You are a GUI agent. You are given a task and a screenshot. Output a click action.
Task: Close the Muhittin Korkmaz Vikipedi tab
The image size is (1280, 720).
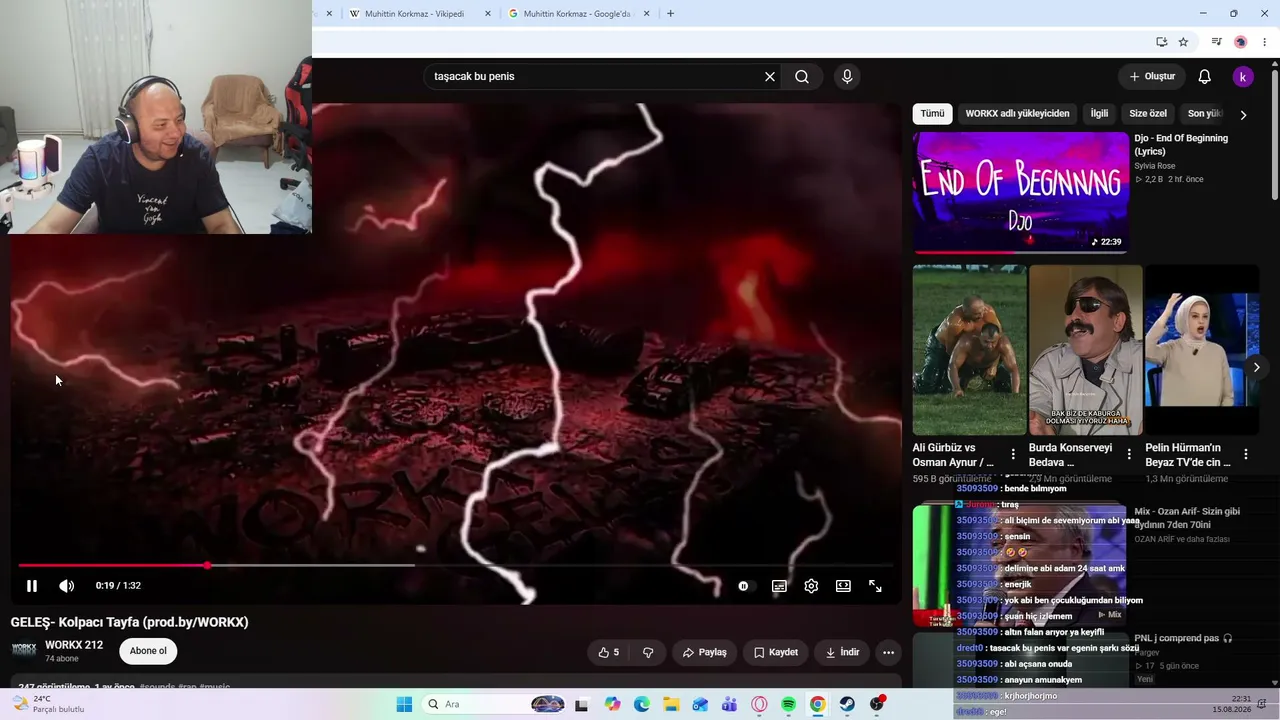coord(488,14)
